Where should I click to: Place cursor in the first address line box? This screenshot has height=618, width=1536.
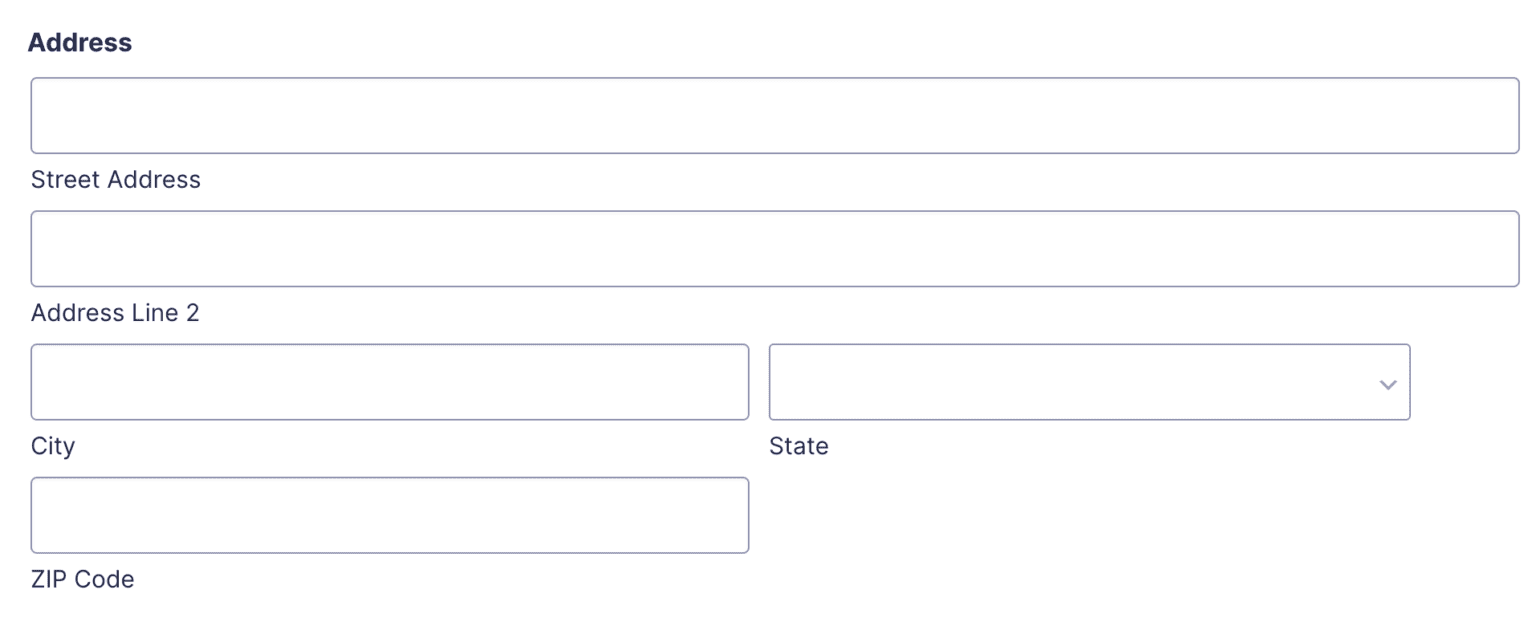tap(774, 115)
